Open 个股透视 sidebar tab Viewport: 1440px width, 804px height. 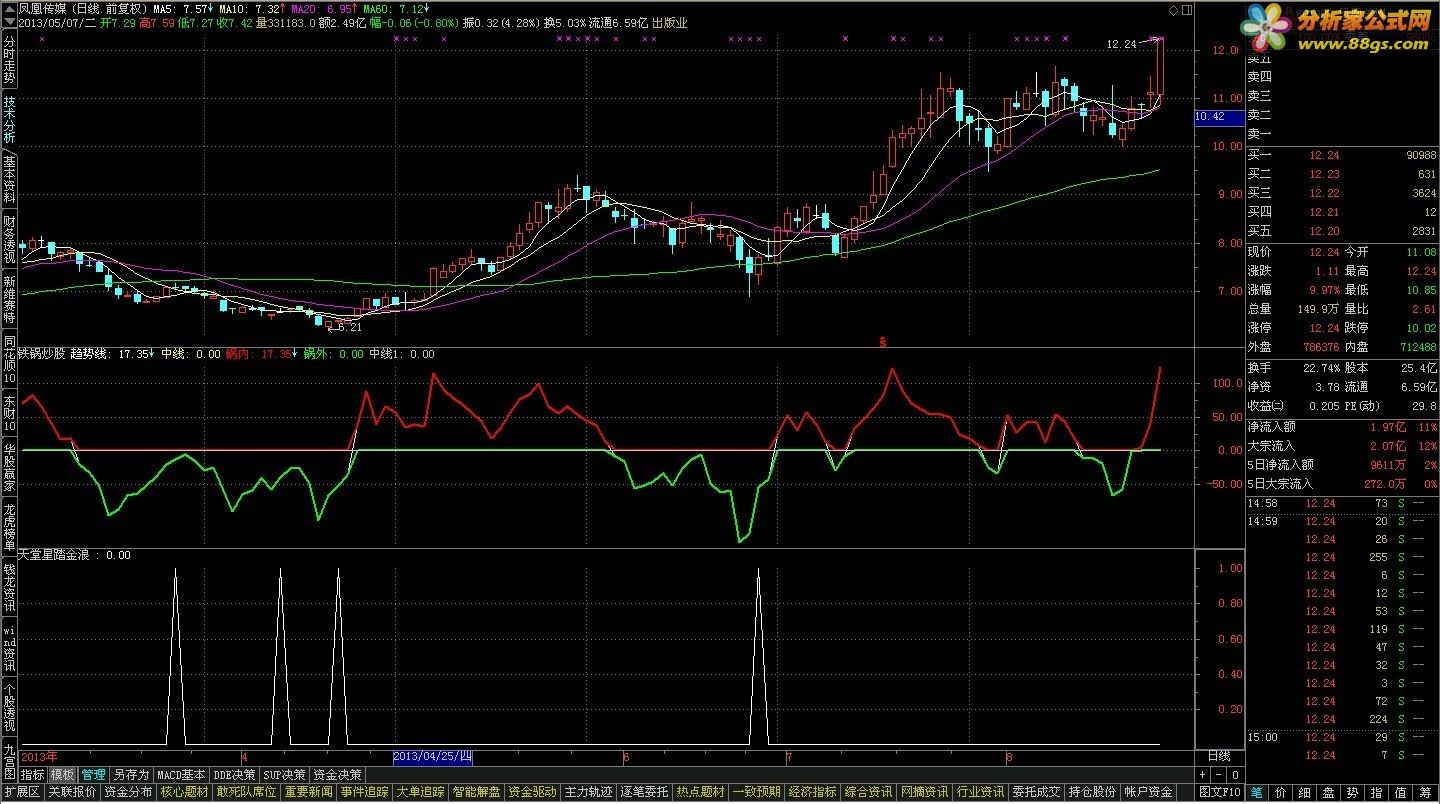9,707
